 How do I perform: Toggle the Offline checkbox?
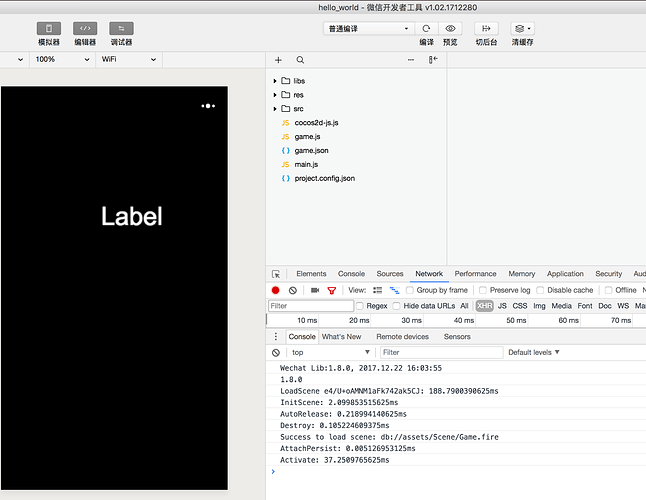[x=608, y=290]
